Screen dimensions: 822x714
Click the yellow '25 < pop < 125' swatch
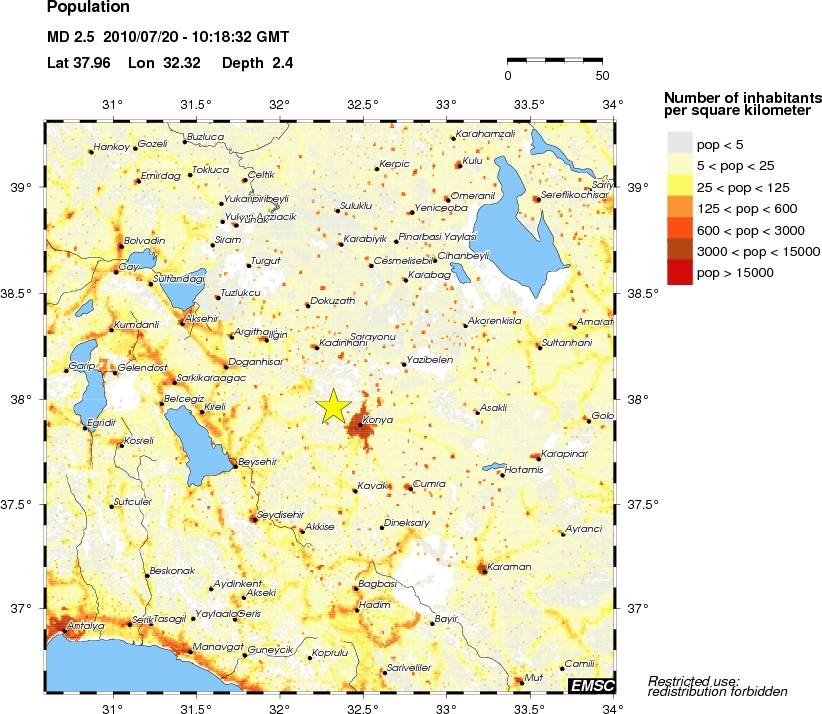[x=679, y=186]
